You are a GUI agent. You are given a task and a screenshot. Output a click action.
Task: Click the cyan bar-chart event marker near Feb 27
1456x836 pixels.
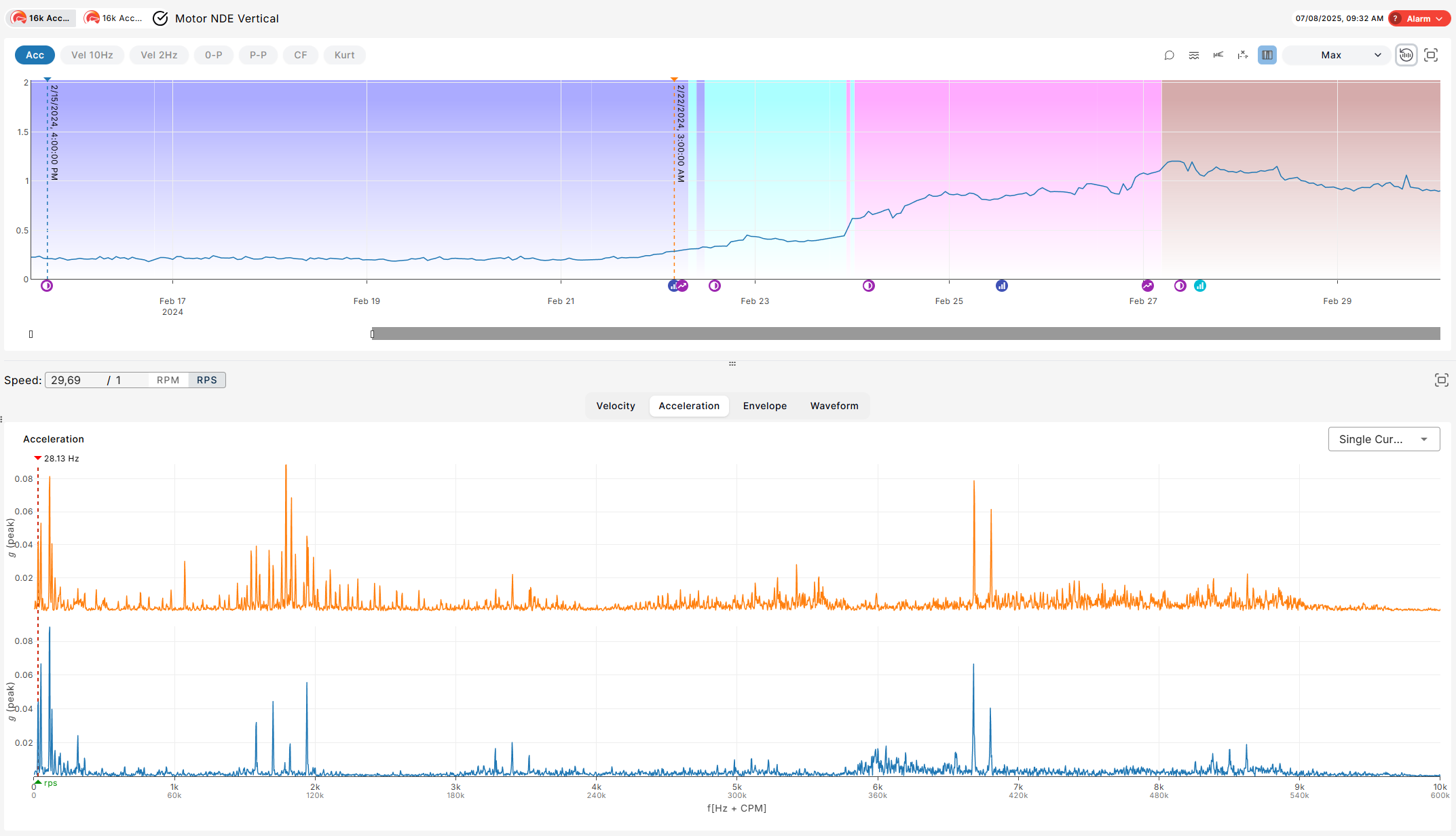coord(1200,286)
